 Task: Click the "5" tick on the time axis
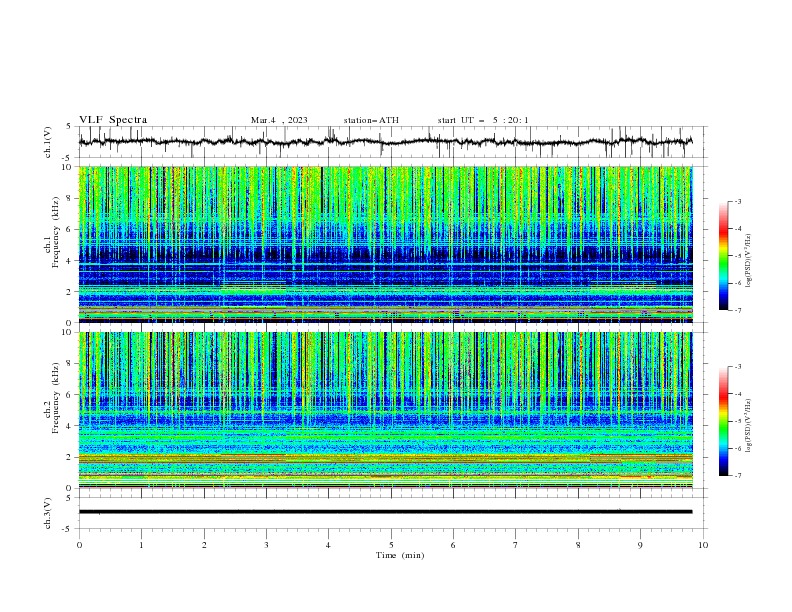[391, 545]
